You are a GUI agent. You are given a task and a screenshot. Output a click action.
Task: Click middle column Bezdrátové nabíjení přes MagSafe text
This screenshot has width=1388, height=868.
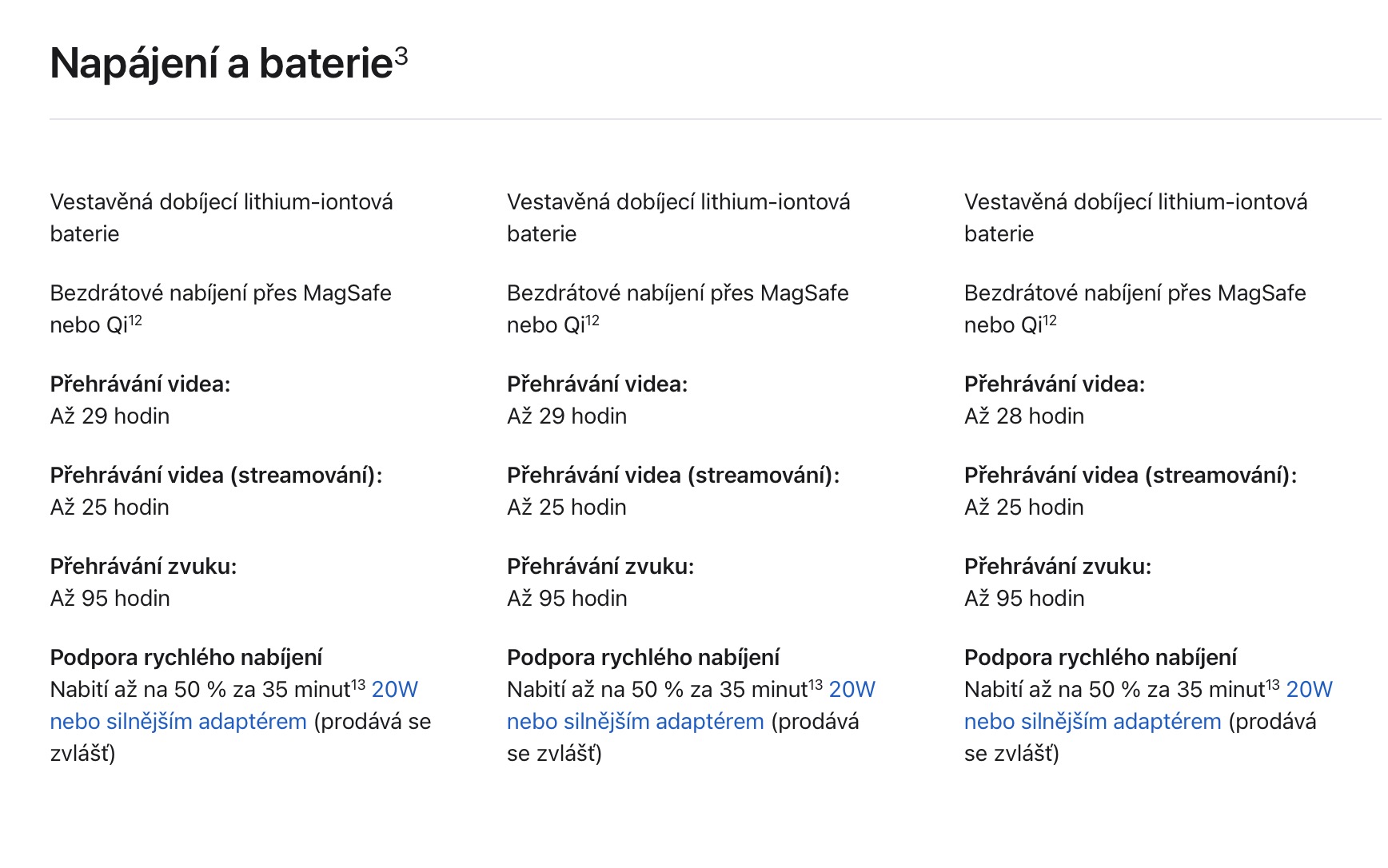click(x=677, y=293)
